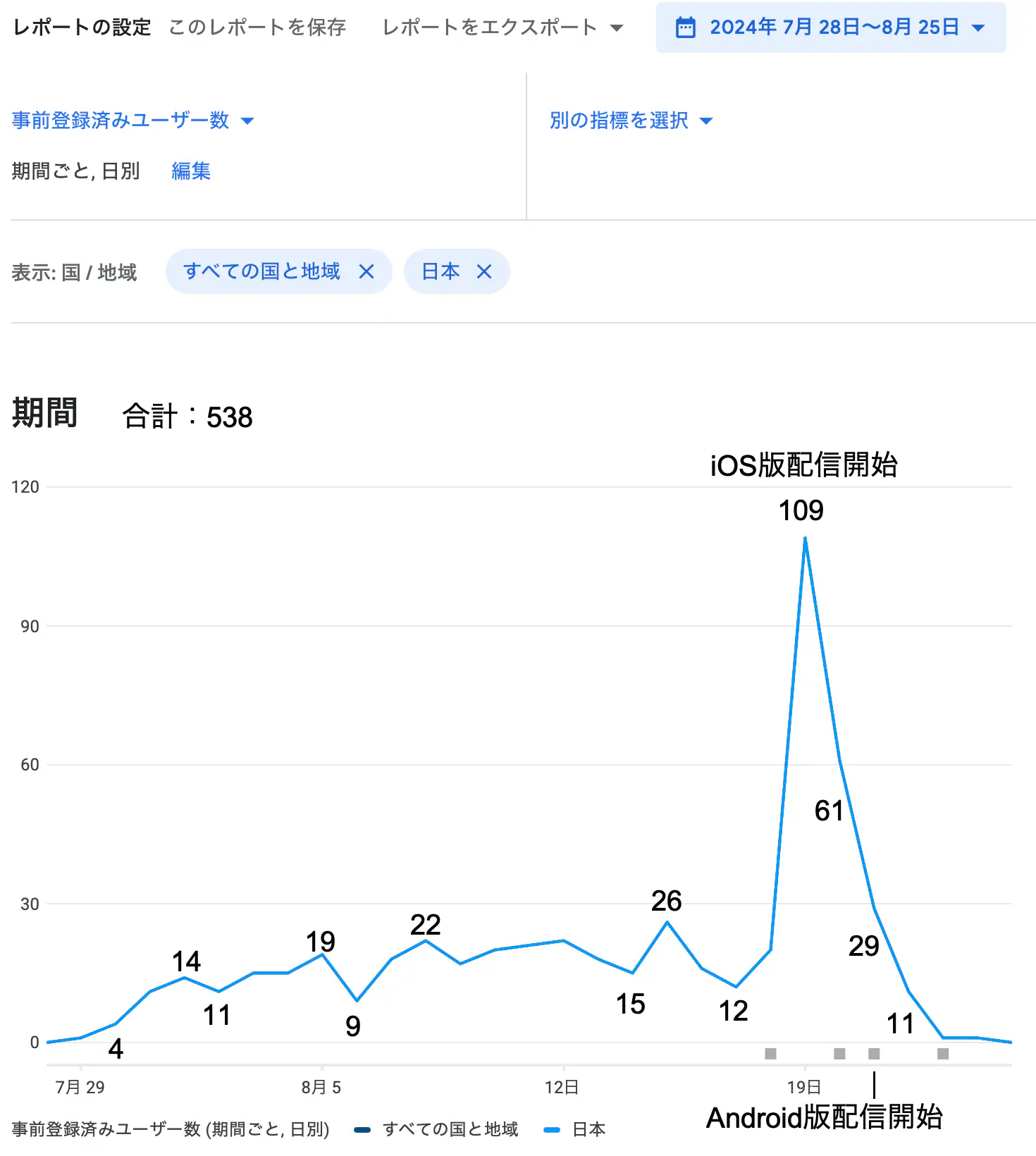The height and width of the screenshot is (1156, 1036).
Task: Remove the すべての国と地域 filter chip
Action: click(366, 271)
